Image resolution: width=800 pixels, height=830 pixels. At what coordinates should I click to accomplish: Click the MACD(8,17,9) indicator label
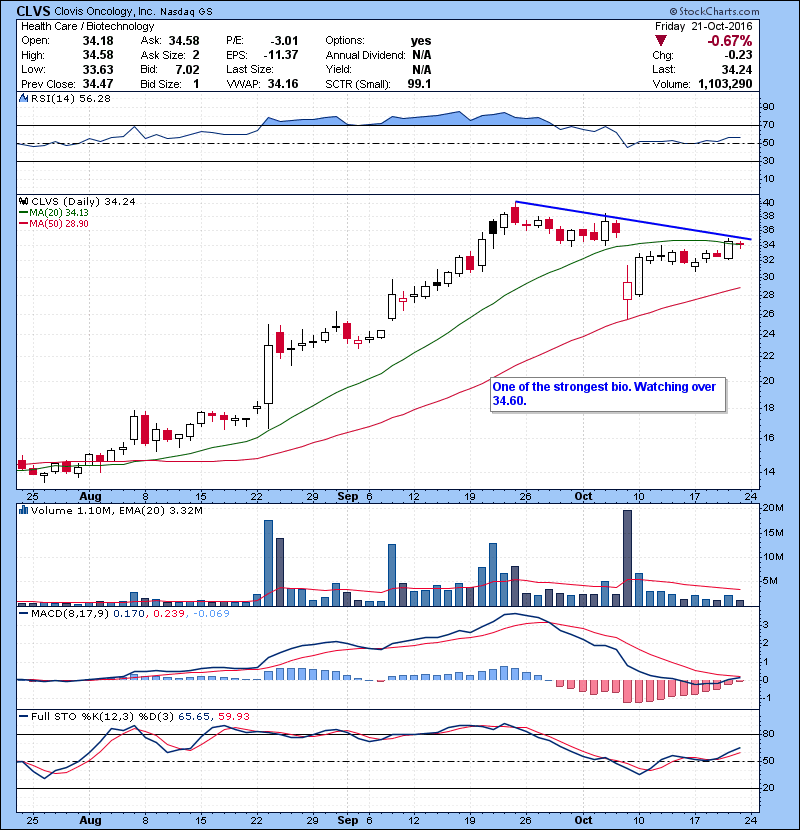(70, 614)
